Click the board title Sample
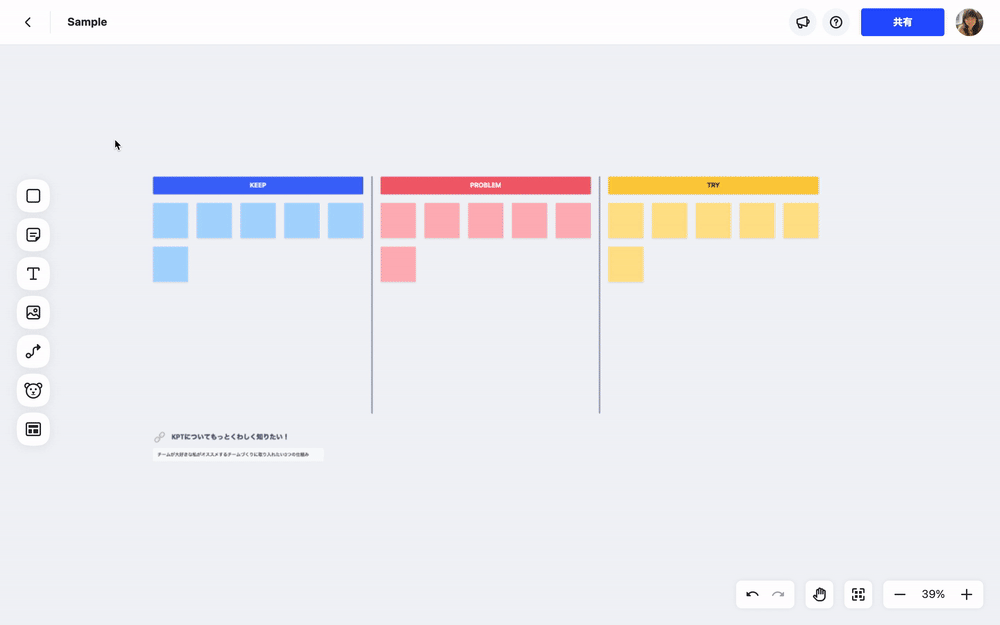The height and width of the screenshot is (625, 1000). coord(87,22)
